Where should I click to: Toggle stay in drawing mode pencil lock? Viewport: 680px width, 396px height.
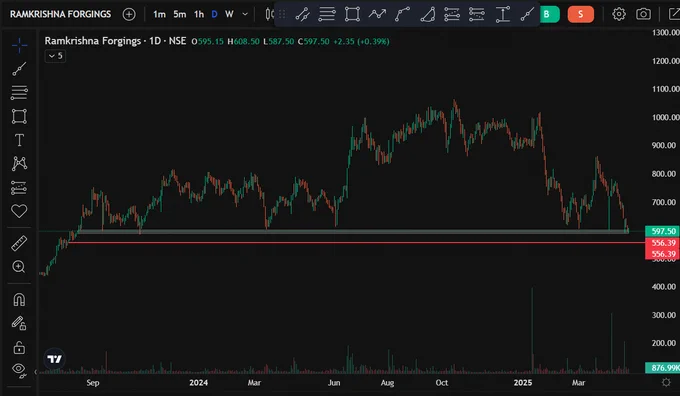pos(19,323)
